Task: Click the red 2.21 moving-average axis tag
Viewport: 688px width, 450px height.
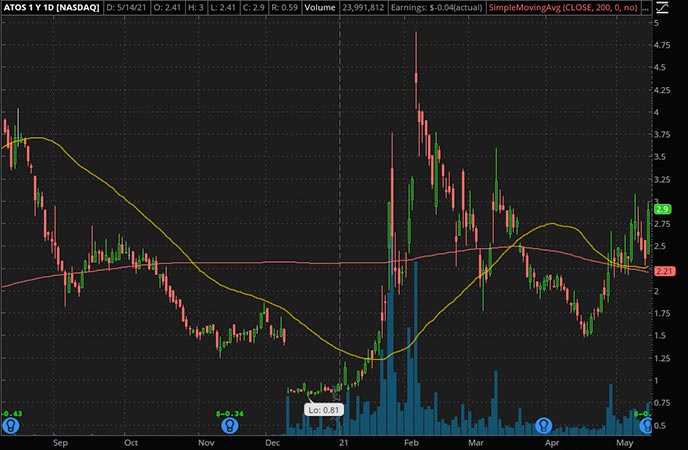Action: 664,271
